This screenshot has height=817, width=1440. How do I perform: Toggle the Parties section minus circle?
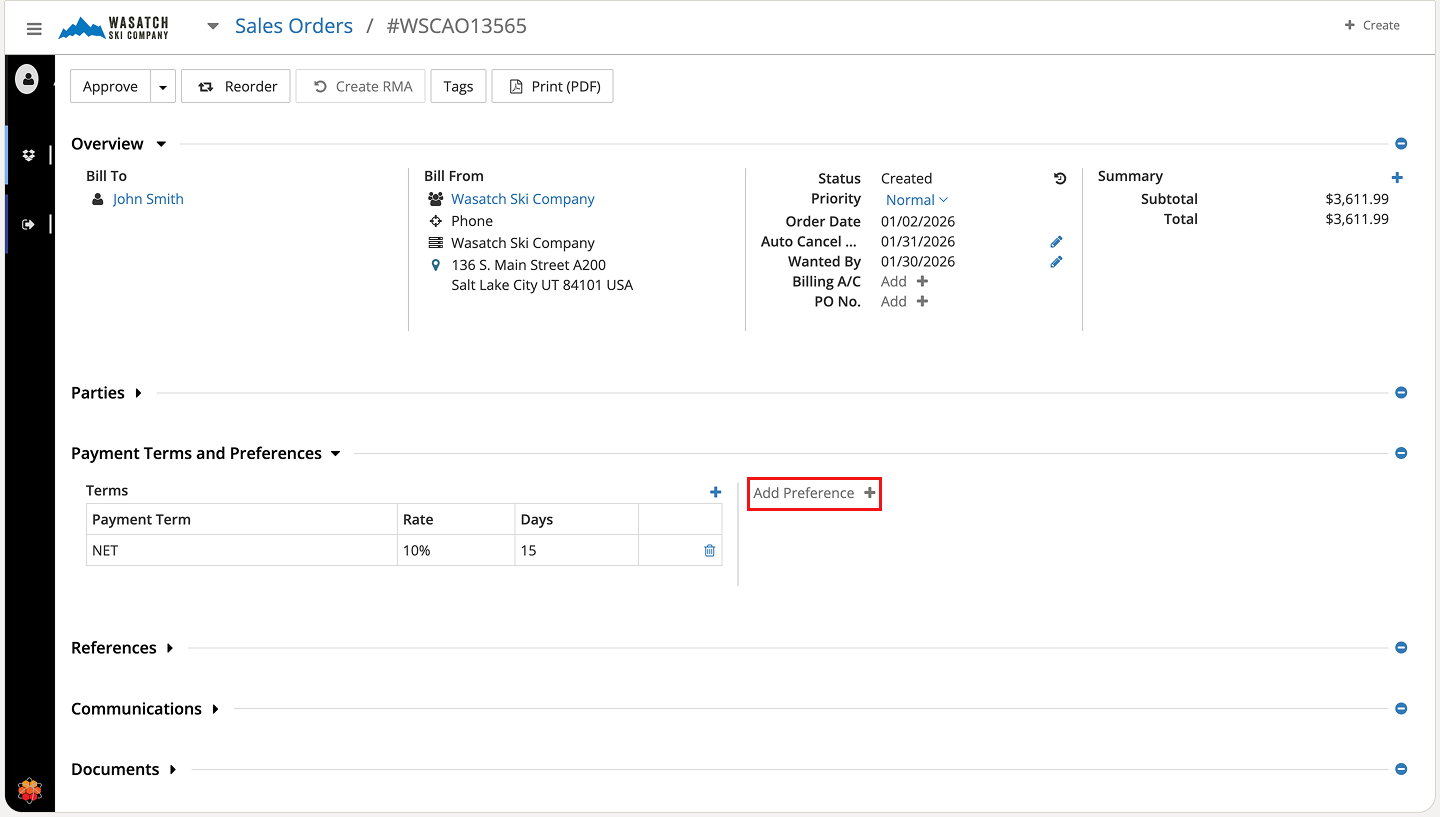[1401, 393]
